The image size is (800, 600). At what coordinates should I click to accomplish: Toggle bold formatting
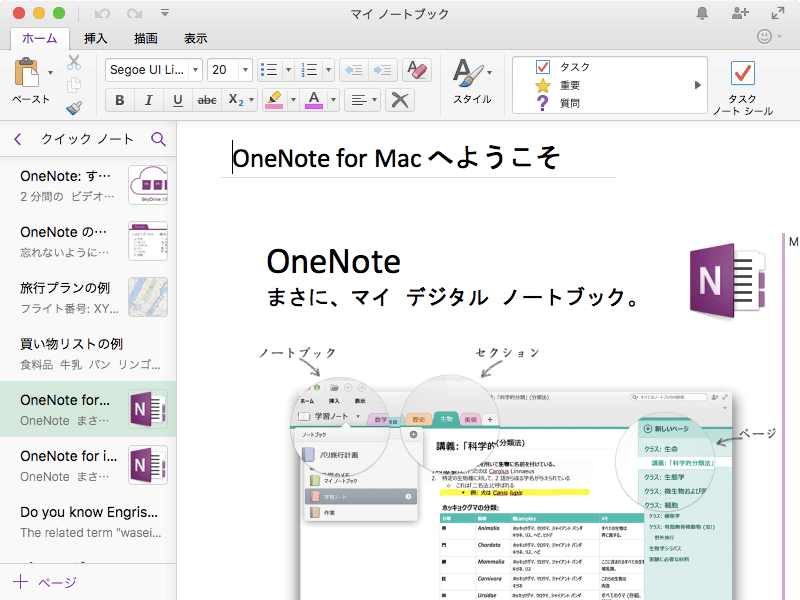(120, 100)
